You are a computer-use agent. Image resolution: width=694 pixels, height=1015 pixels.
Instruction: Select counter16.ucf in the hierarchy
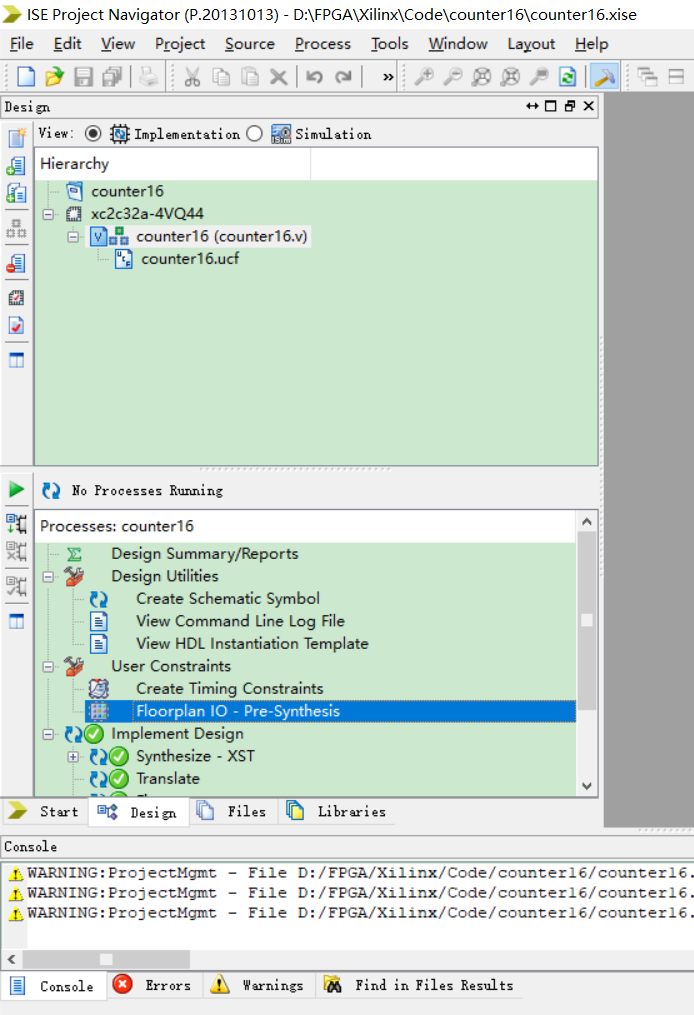190,259
